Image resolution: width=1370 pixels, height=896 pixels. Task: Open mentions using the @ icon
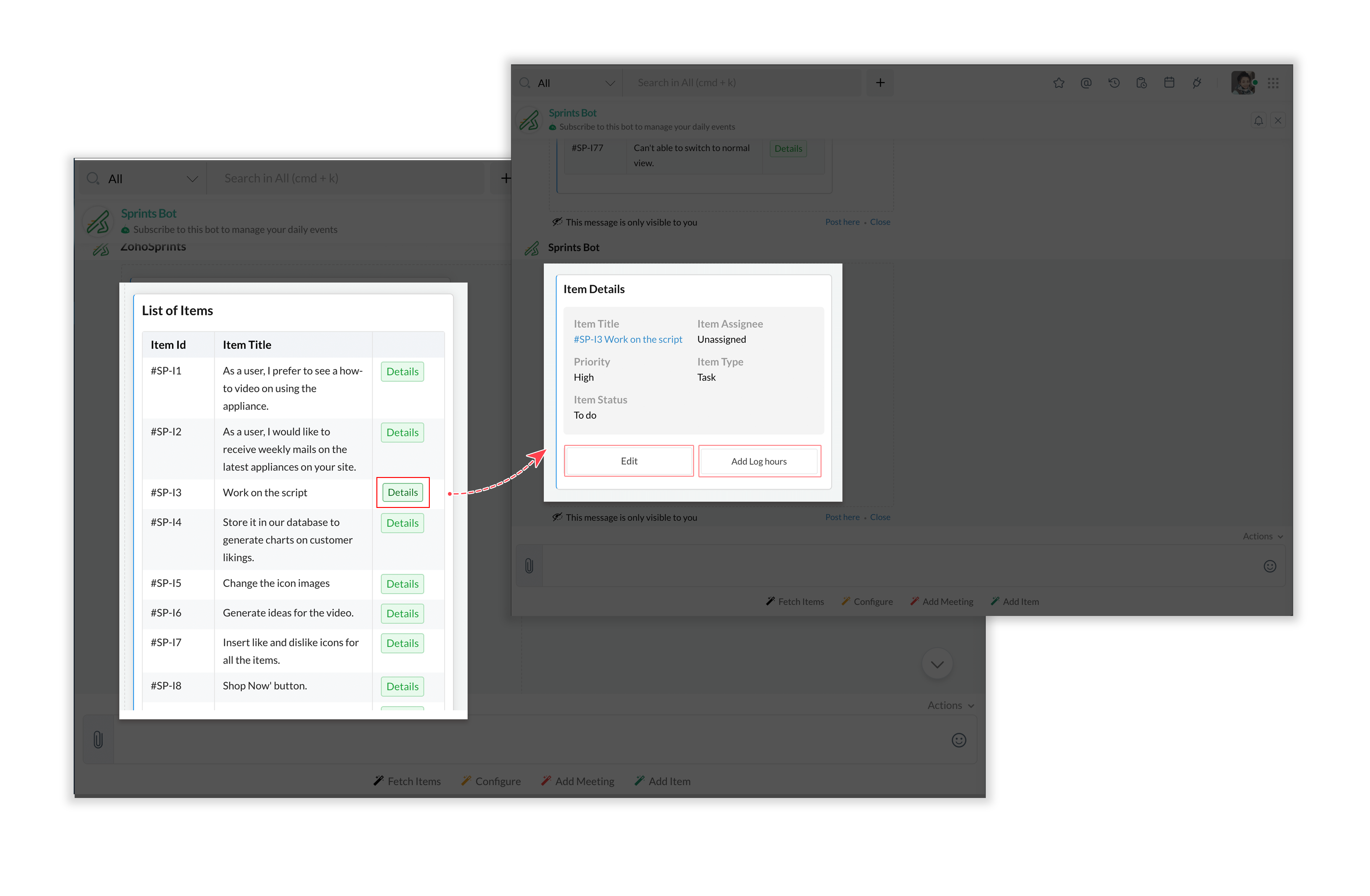click(1086, 83)
